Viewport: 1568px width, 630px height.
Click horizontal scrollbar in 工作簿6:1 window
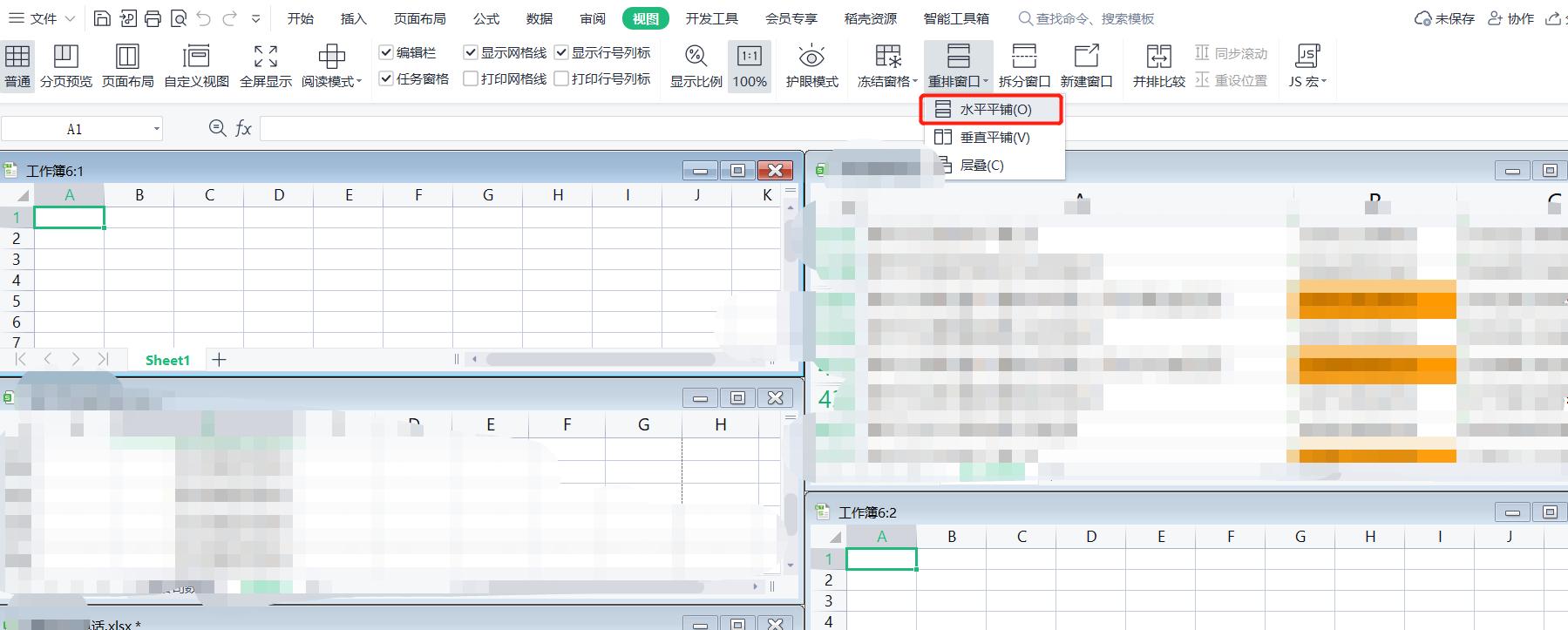pyautogui.click(x=600, y=359)
